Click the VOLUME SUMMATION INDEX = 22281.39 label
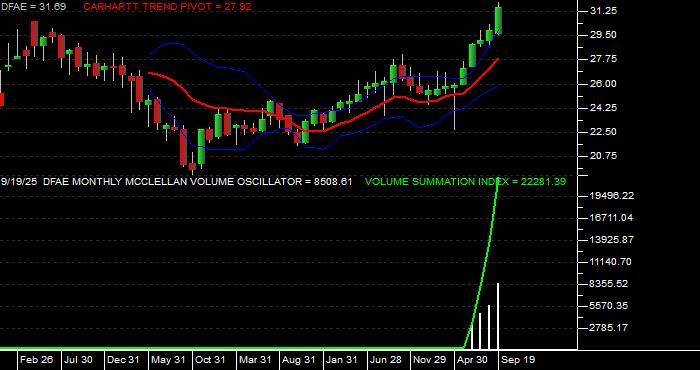The image size is (700, 370). [x=465, y=182]
